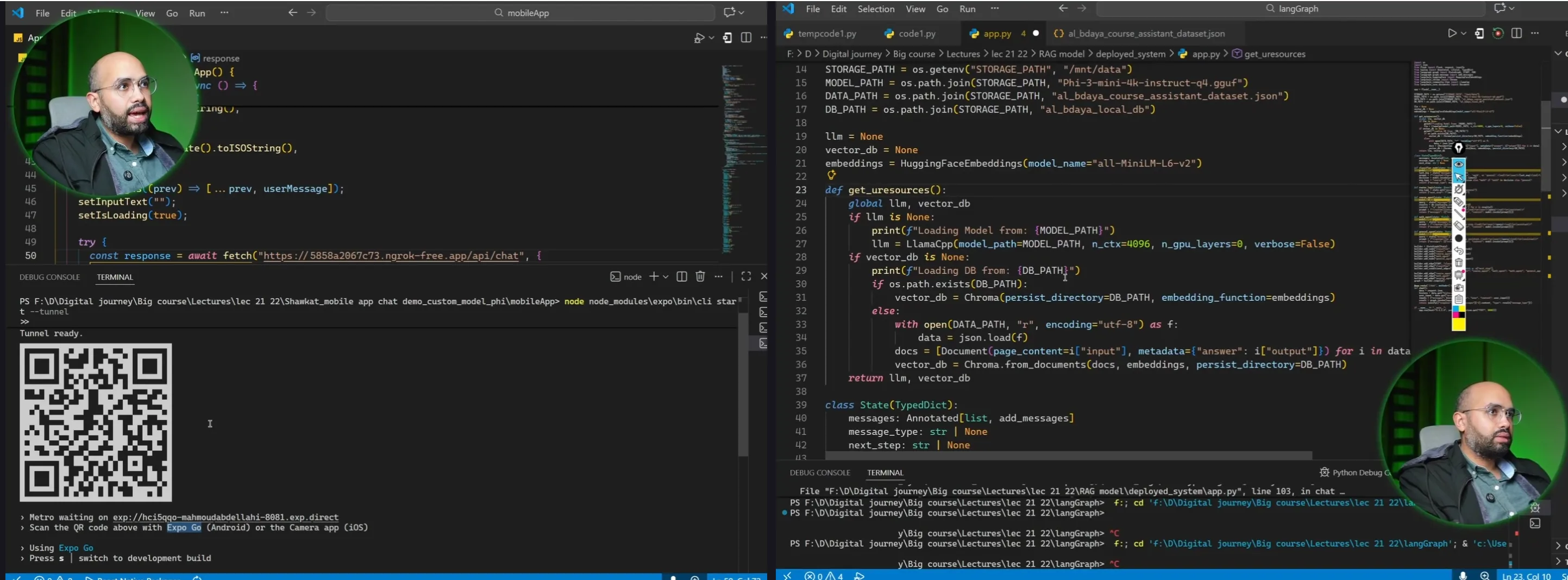The image size is (1568, 580).
Task: Kill the node terminal with trash icon
Action: pyautogui.click(x=700, y=276)
